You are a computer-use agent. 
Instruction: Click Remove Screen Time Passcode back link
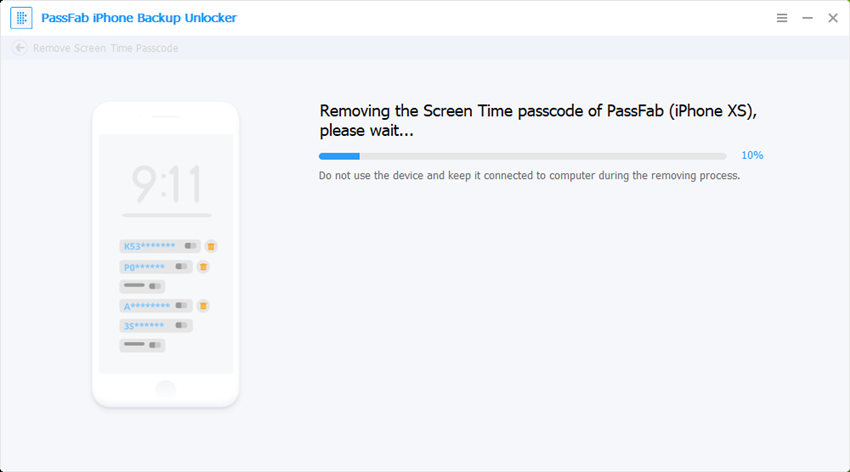coord(105,48)
